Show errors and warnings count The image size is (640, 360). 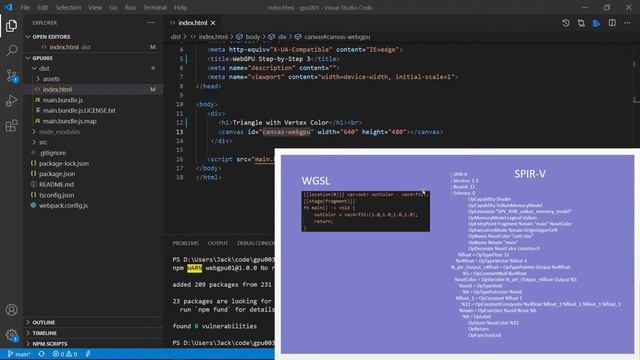point(65,354)
